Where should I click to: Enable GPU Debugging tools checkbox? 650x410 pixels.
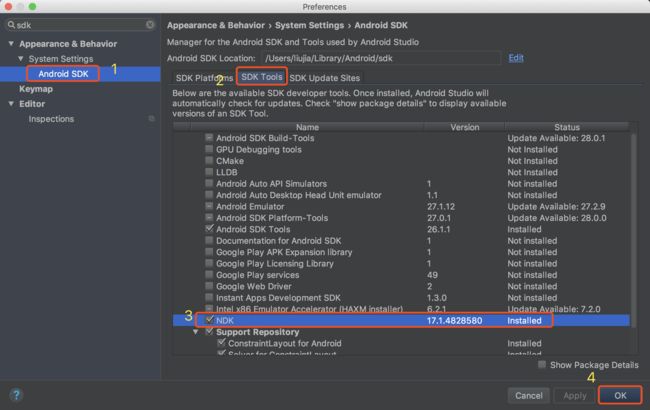209,149
